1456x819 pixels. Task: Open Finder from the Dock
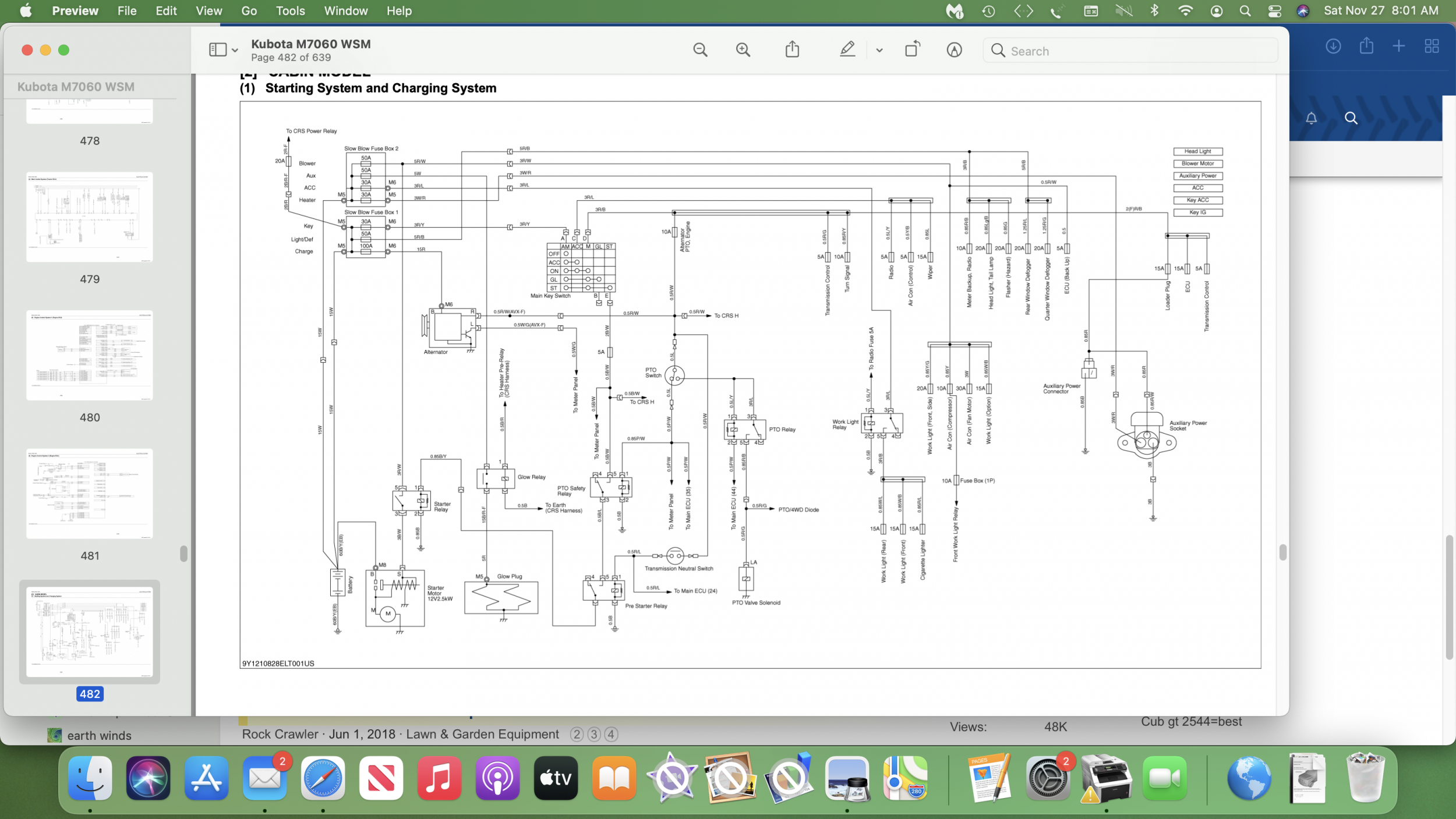[x=90, y=778]
